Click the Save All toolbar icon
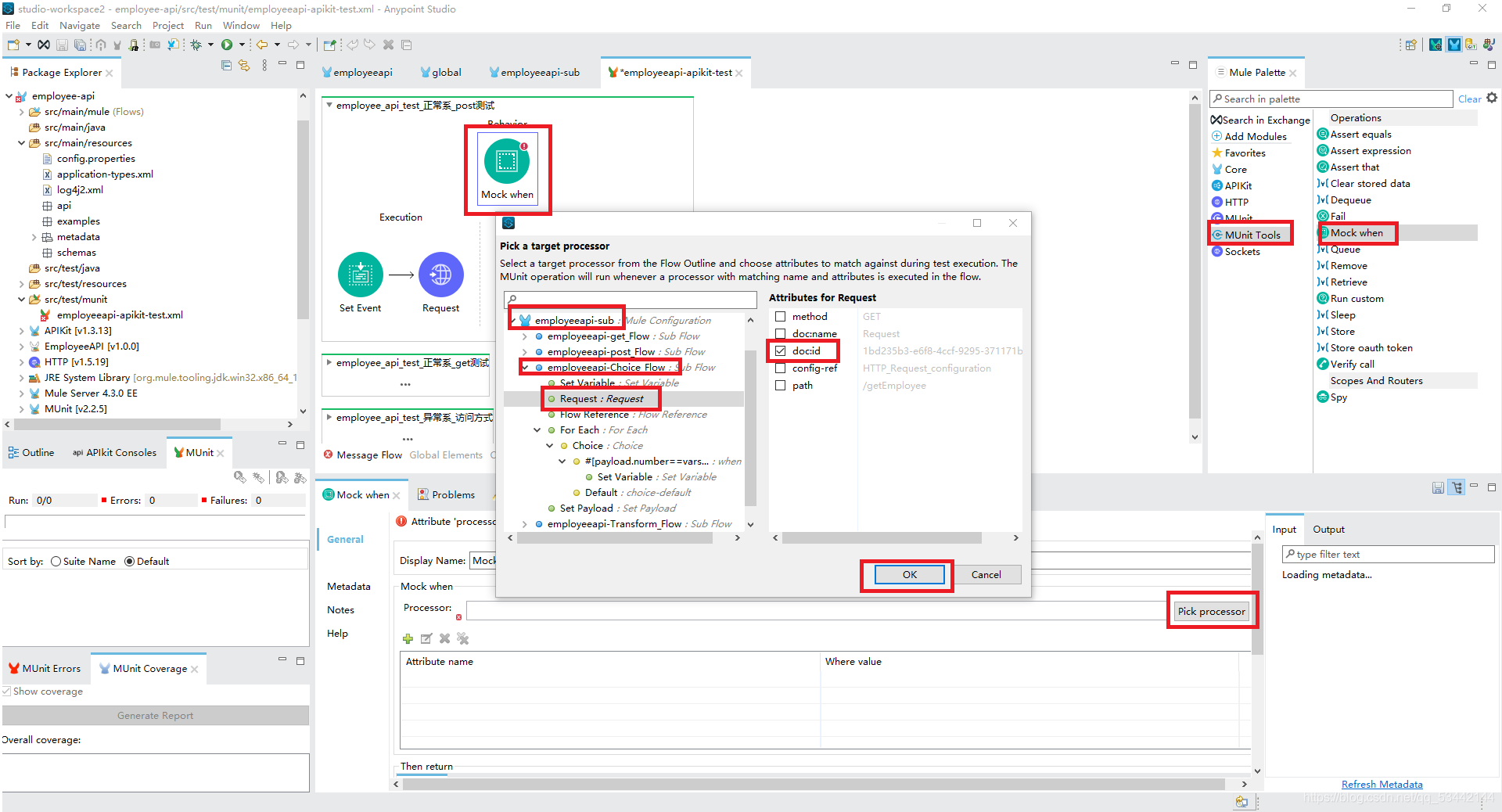The image size is (1502, 812). (79, 45)
